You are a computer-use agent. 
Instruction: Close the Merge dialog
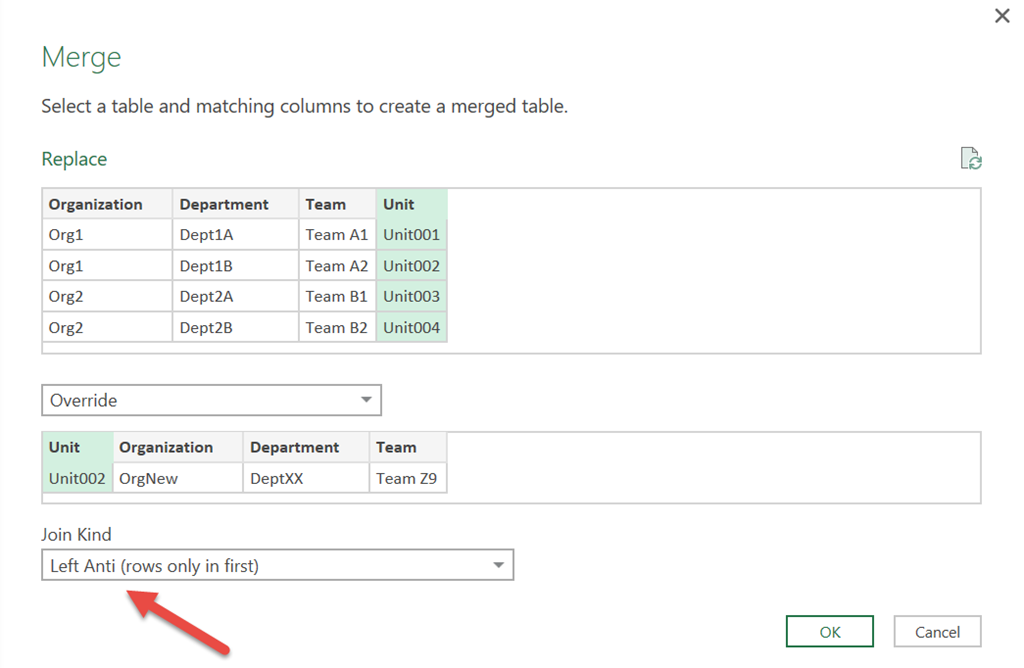click(1002, 16)
